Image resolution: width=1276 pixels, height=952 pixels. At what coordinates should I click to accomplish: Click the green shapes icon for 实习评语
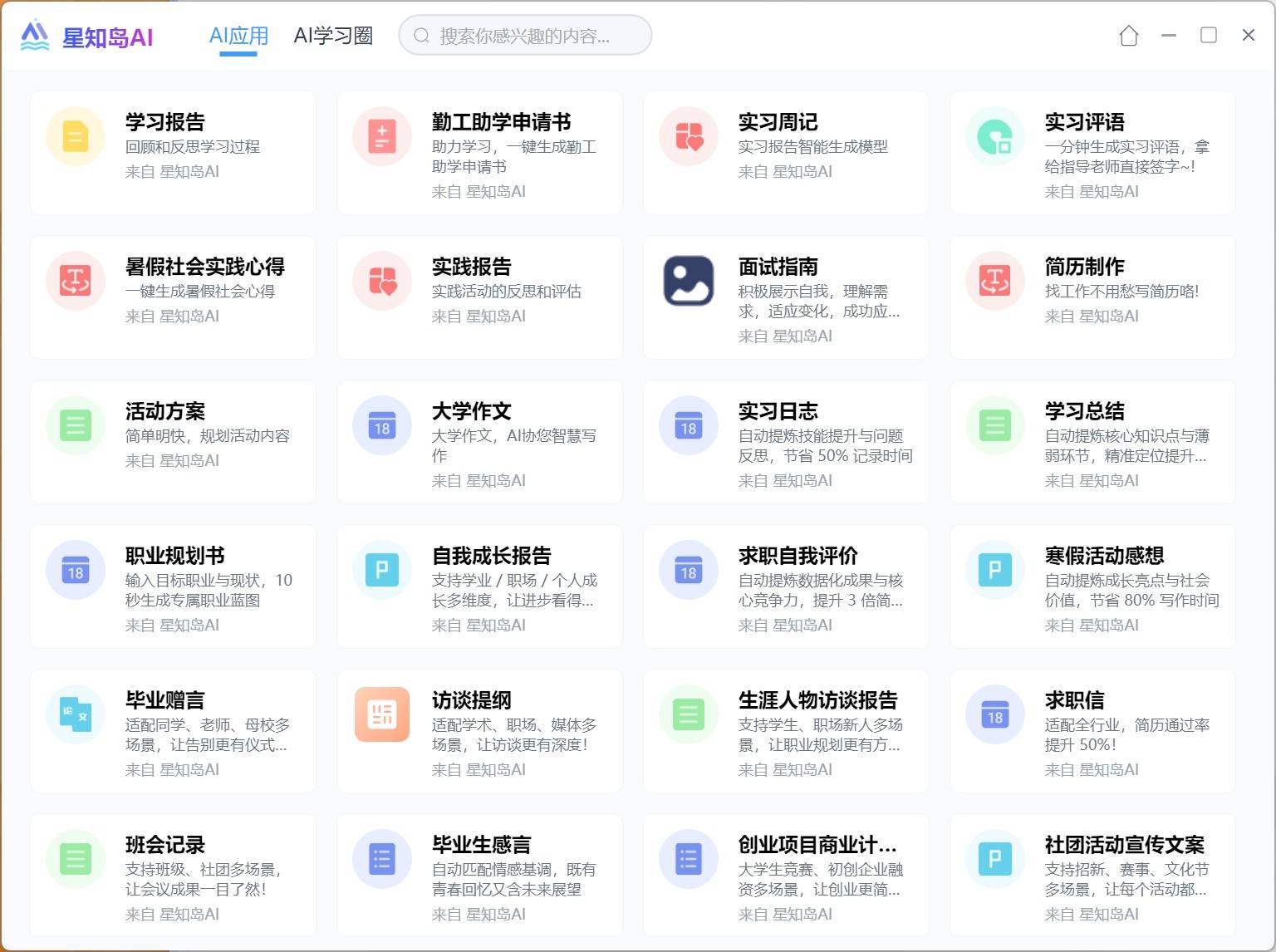click(995, 136)
